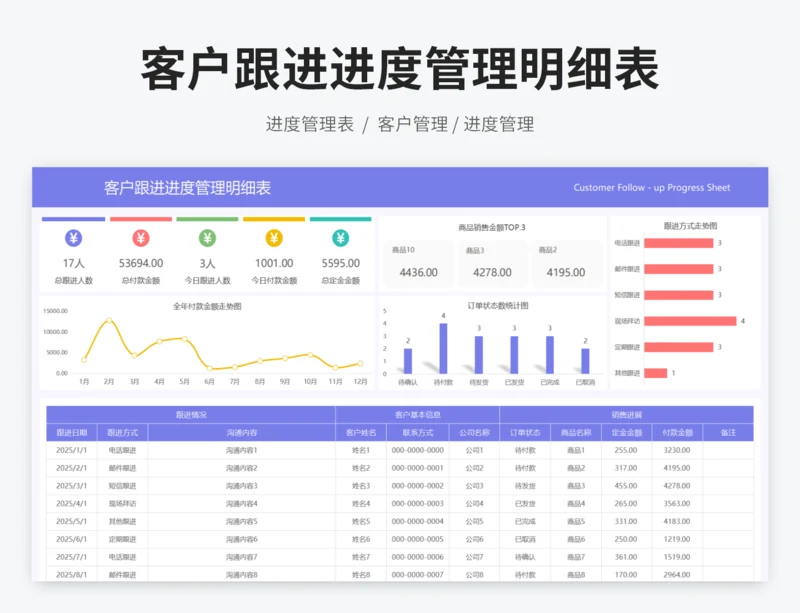Click the 商品7 product cell

pos(576,557)
